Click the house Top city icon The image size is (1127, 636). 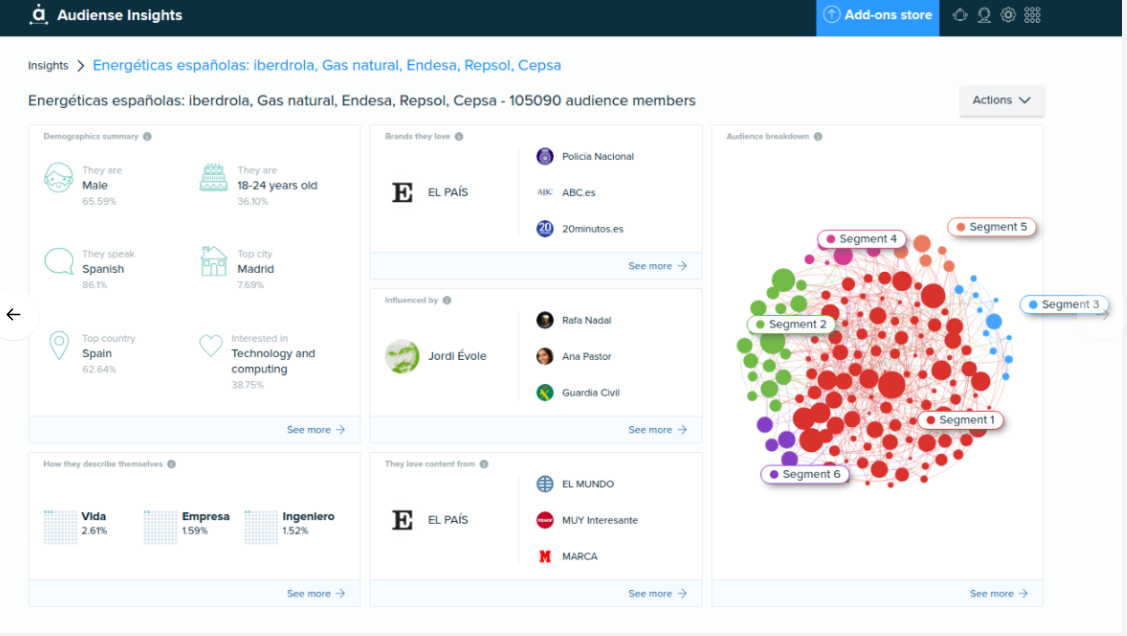coord(213,262)
